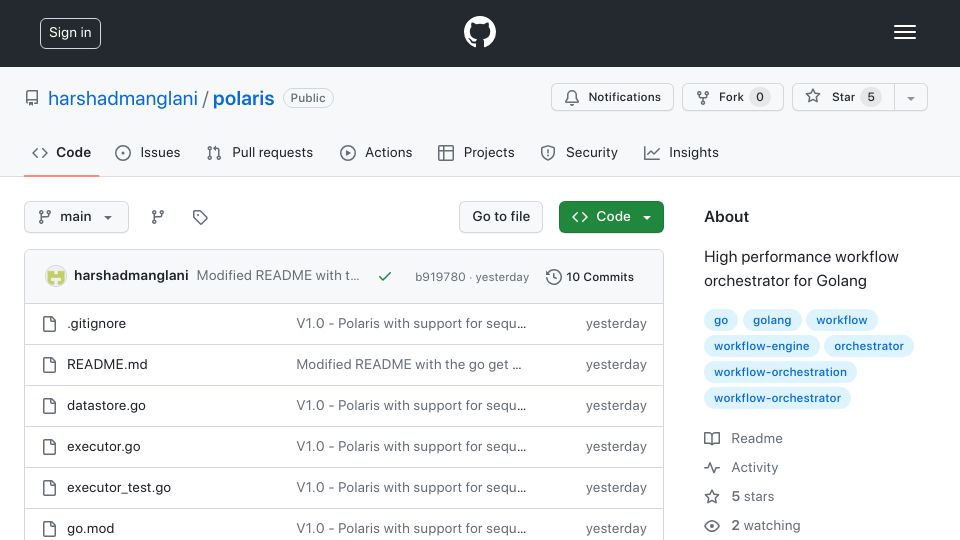Click the file icon beside datastore.go
960x540 pixels.
click(x=50, y=406)
